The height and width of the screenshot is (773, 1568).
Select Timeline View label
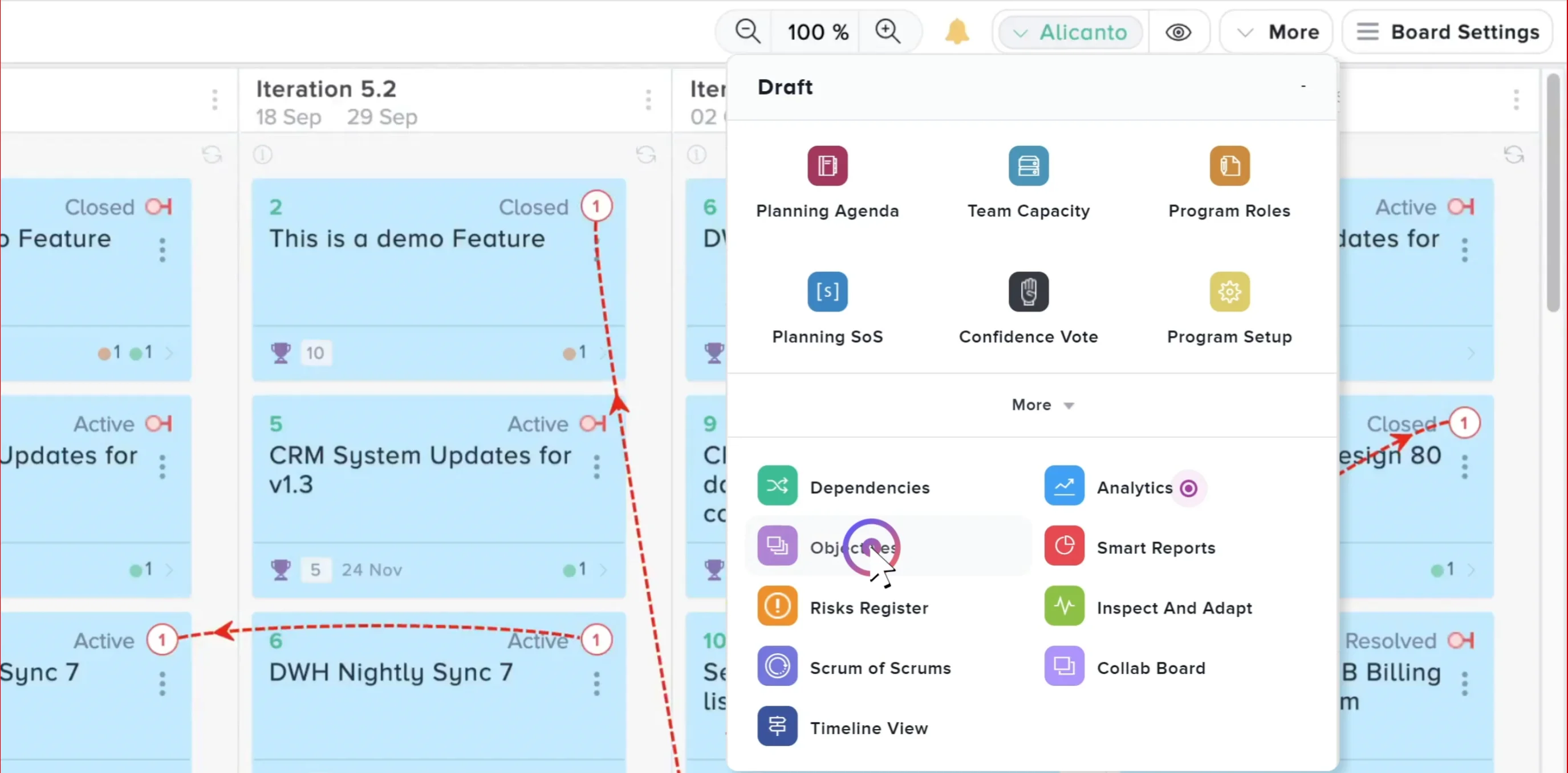pyautogui.click(x=868, y=728)
